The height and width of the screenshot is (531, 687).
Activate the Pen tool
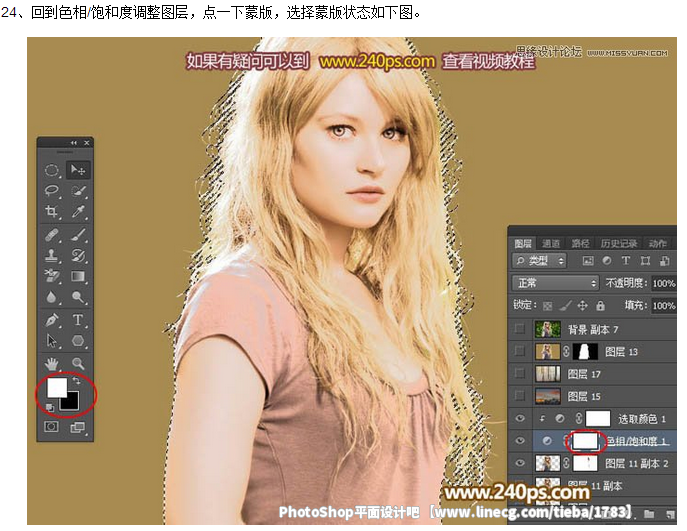52,320
